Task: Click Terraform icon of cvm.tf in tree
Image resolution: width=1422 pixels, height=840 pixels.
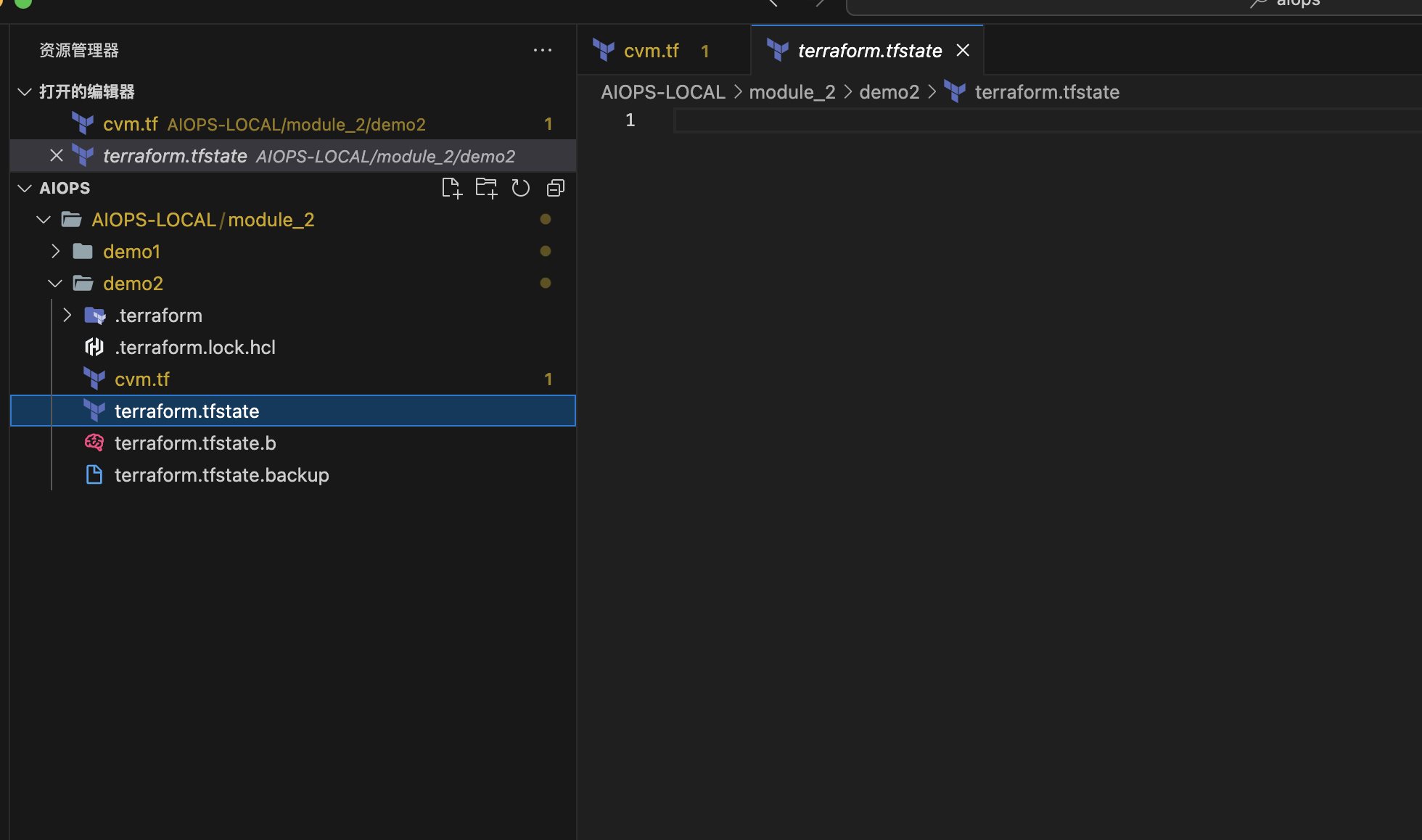Action: [94, 379]
